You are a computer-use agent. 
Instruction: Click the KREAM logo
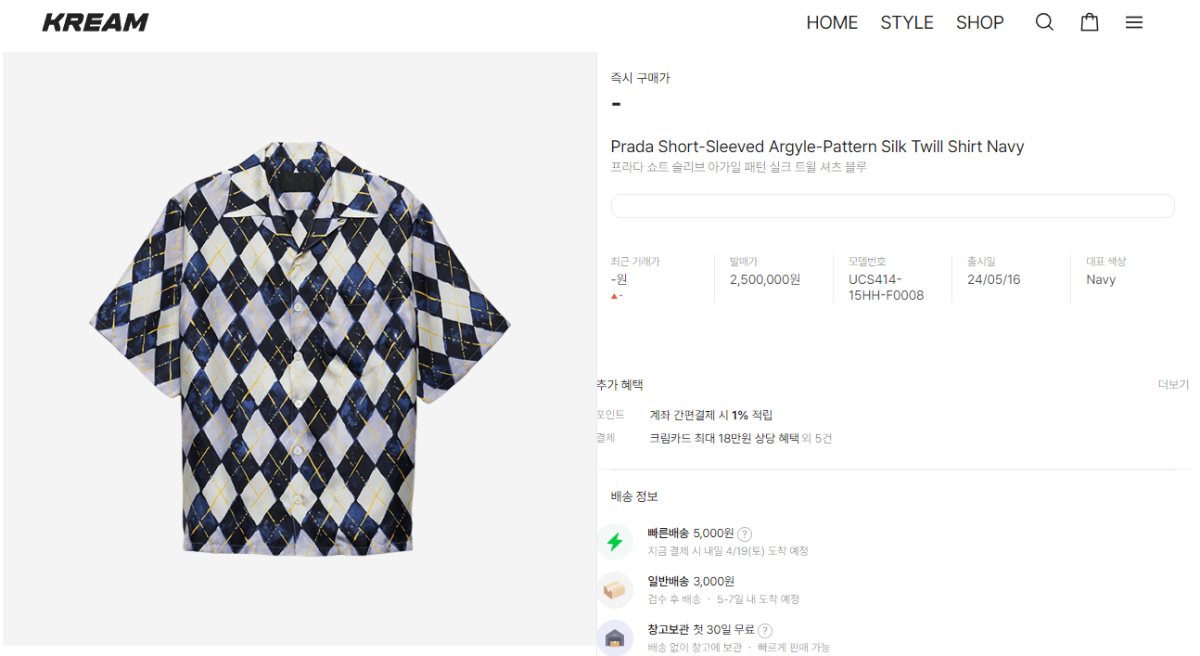[95, 22]
